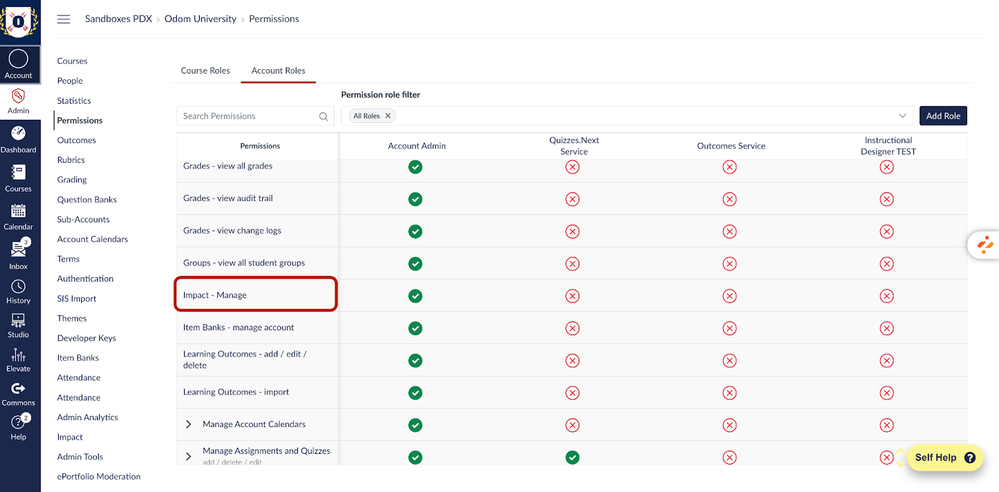Open the Dashboard icon in global navigation

click(x=18, y=134)
